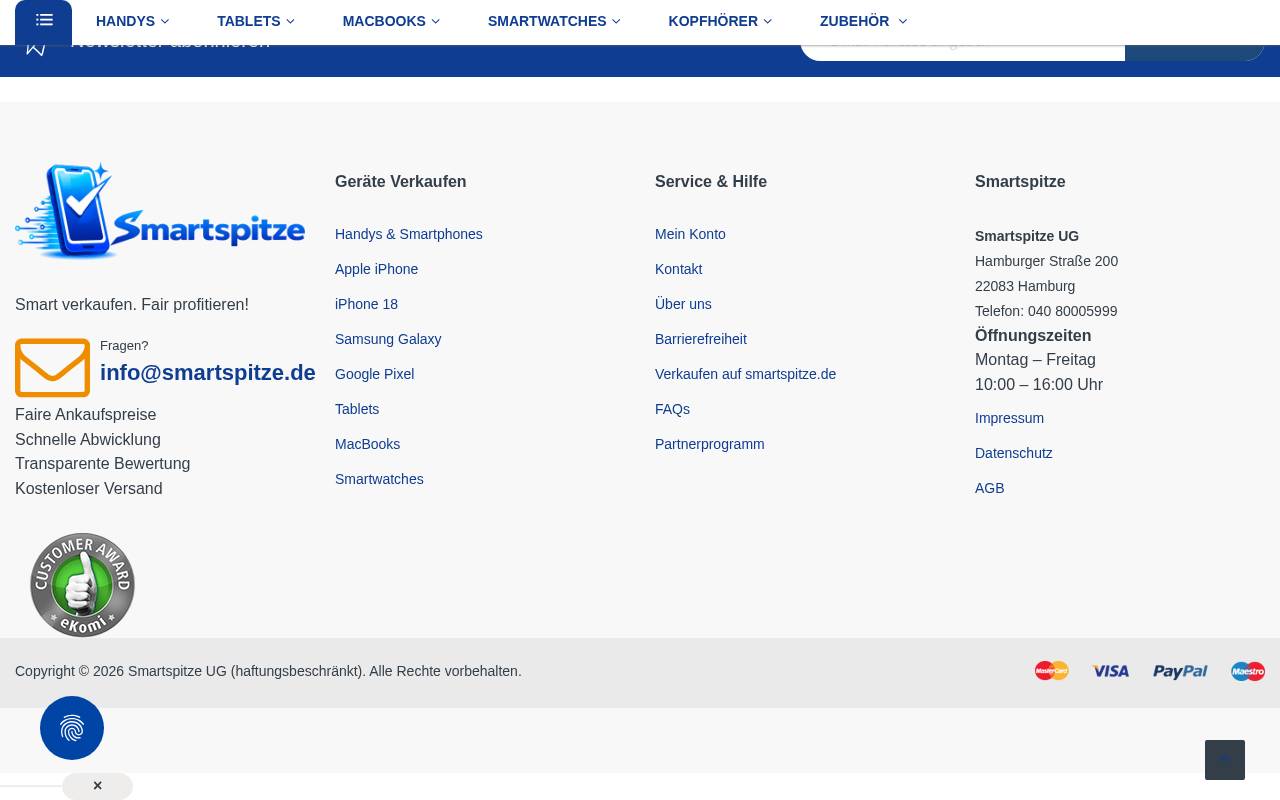Go to the Kontakt page
This screenshot has width=1280, height=800.
[678, 269]
